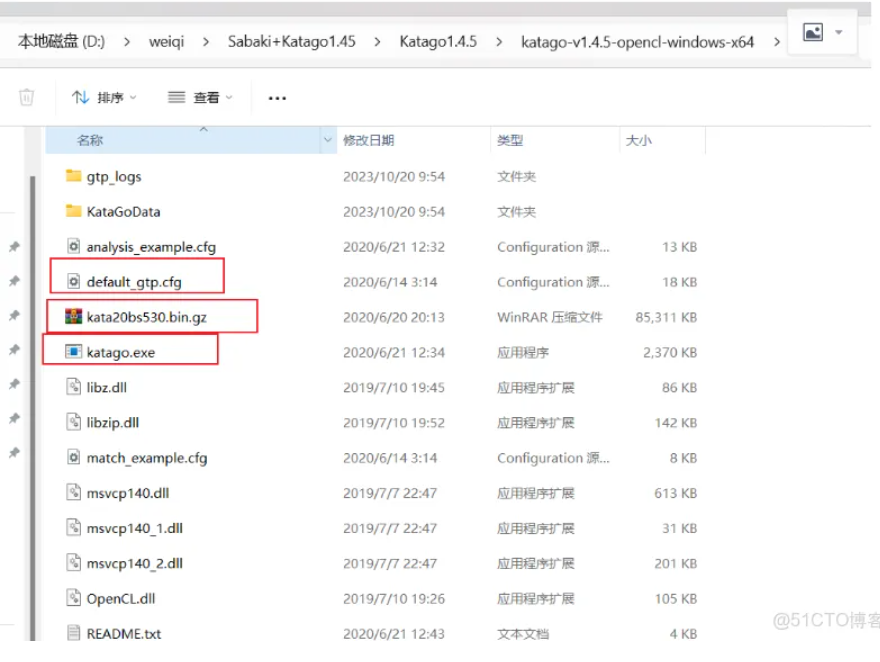Click the README.txt file name
Screen dimensions: 880x662
(x=123, y=634)
